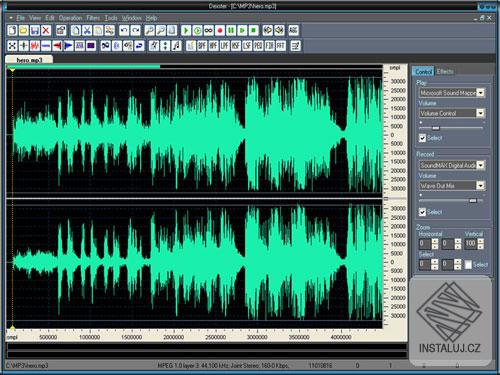Screen dimensions: 500x375
Task: Apply the LPF low-pass filter
Action: 225,45
